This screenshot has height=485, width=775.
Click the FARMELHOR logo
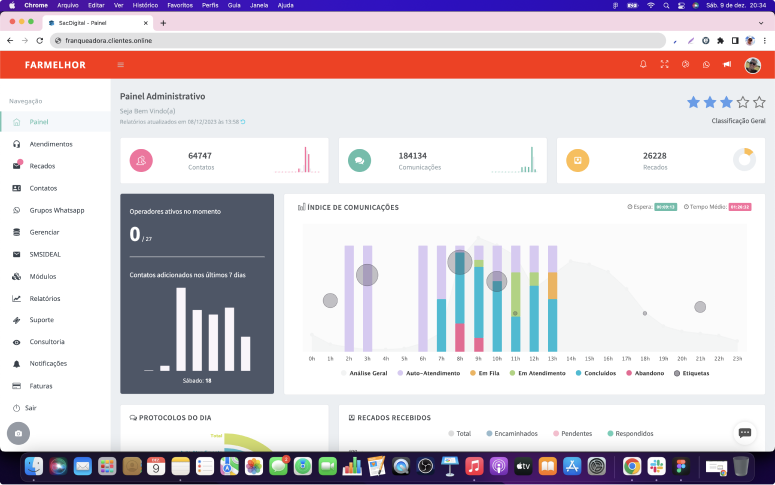55,65
